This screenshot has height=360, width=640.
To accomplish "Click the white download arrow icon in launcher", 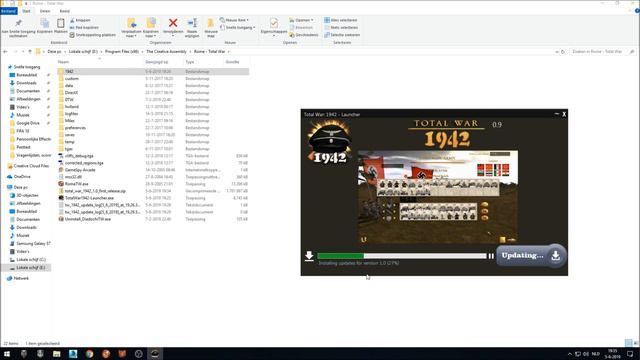I will click(x=309, y=256).
